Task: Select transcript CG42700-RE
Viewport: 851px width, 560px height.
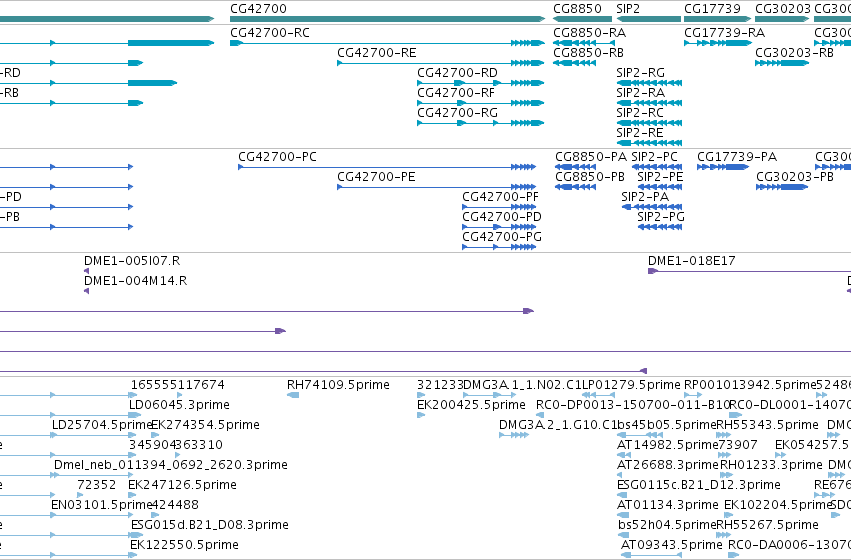Action: pyautogui.click(x=440, y=63)
